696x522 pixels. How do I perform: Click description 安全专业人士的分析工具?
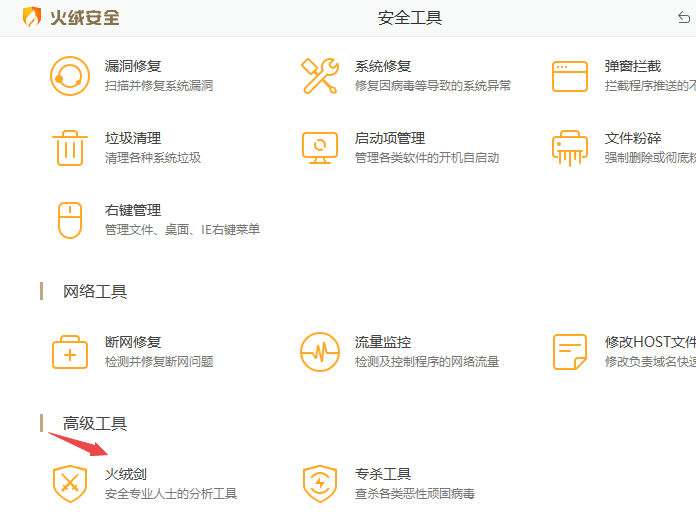click(171, 494)
